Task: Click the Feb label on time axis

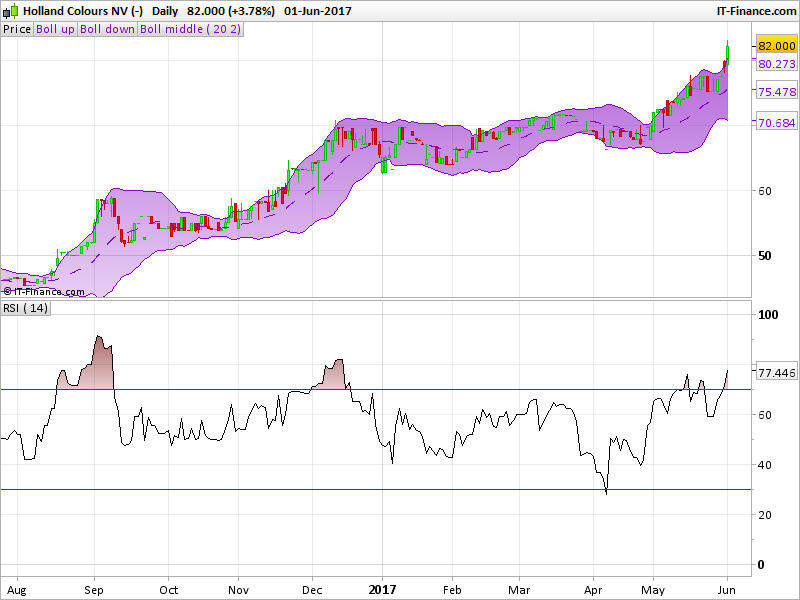Action: [452, 590]
